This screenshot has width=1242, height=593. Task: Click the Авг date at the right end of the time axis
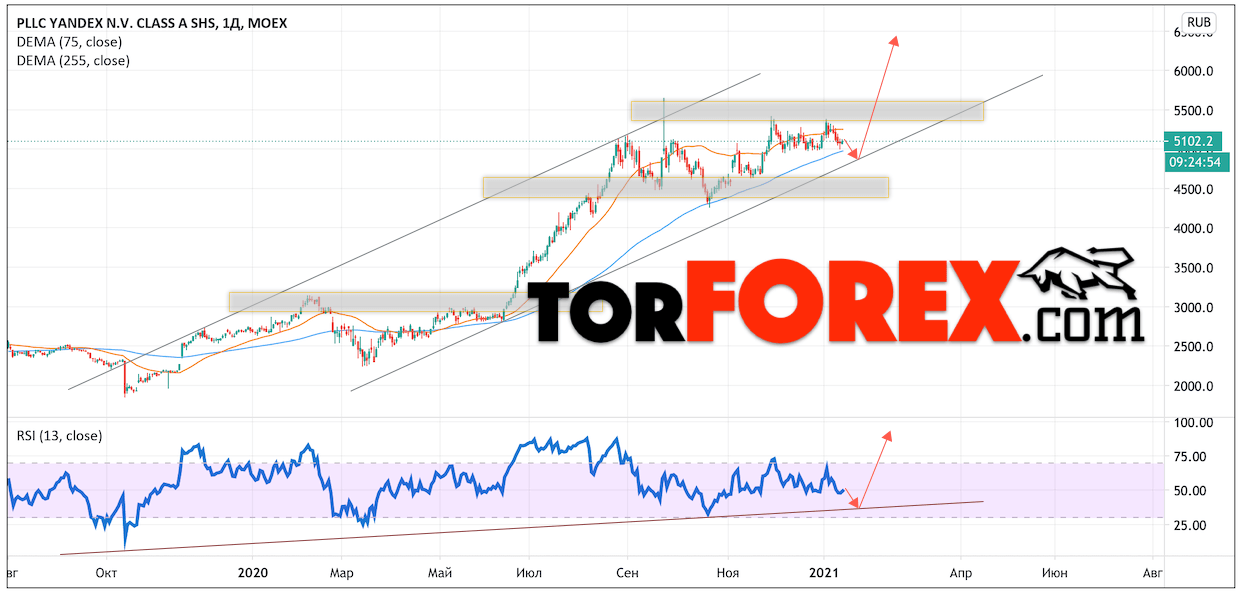point(1152,573)
